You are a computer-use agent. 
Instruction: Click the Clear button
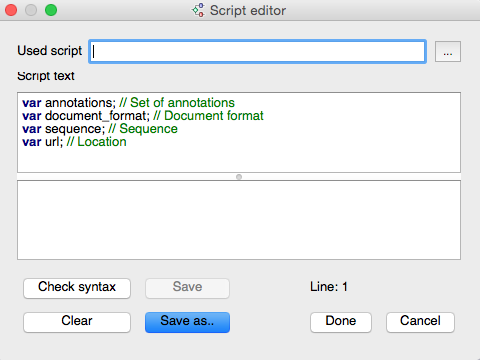[x=77, y=322]
